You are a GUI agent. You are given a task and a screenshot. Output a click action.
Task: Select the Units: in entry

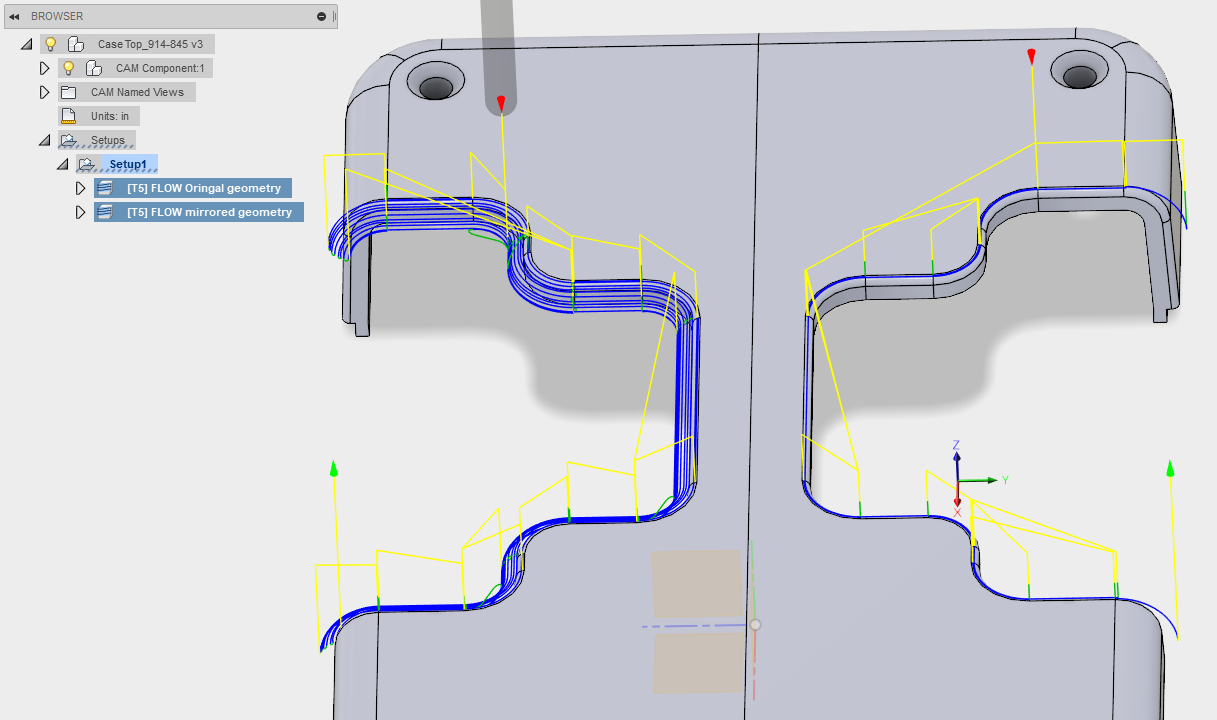(110, 116)
